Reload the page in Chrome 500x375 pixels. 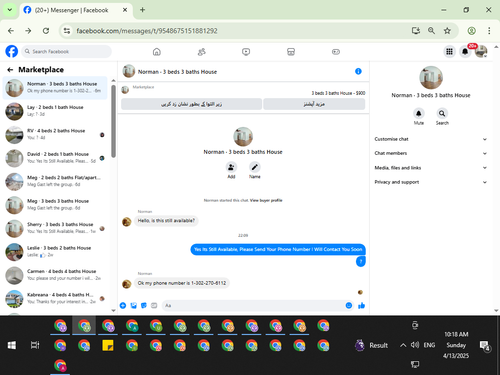pyautogui.click(x=46, y=31)
